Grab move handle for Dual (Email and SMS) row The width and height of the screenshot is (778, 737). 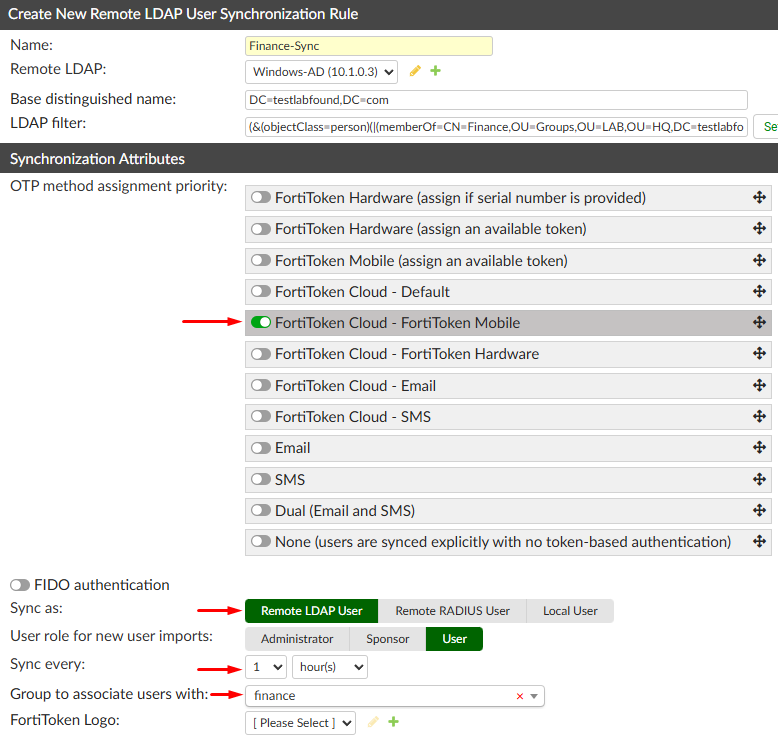click(759, 510)
